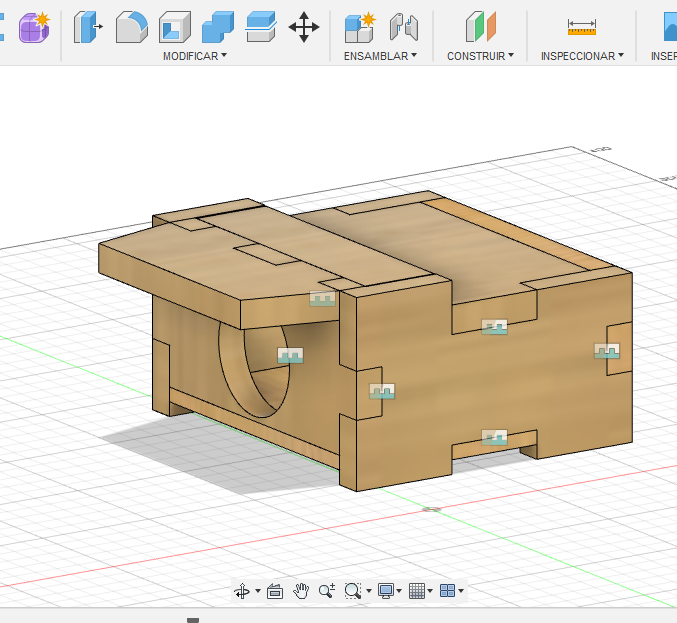677x623 pixels.
Task: Select the Fillet tool
Action: click(x=132, y=26)
